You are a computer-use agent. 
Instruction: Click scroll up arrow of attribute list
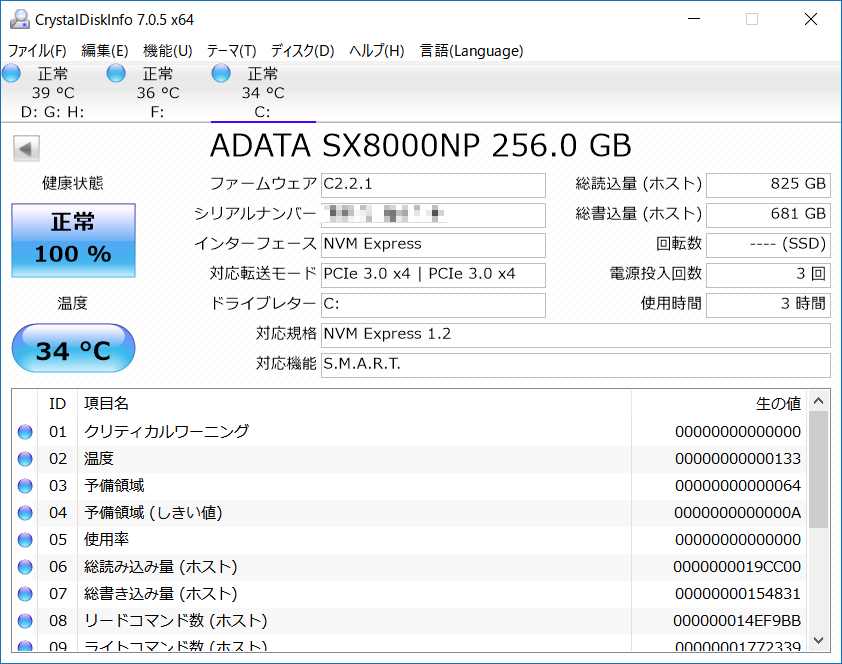tap(818, 400)
